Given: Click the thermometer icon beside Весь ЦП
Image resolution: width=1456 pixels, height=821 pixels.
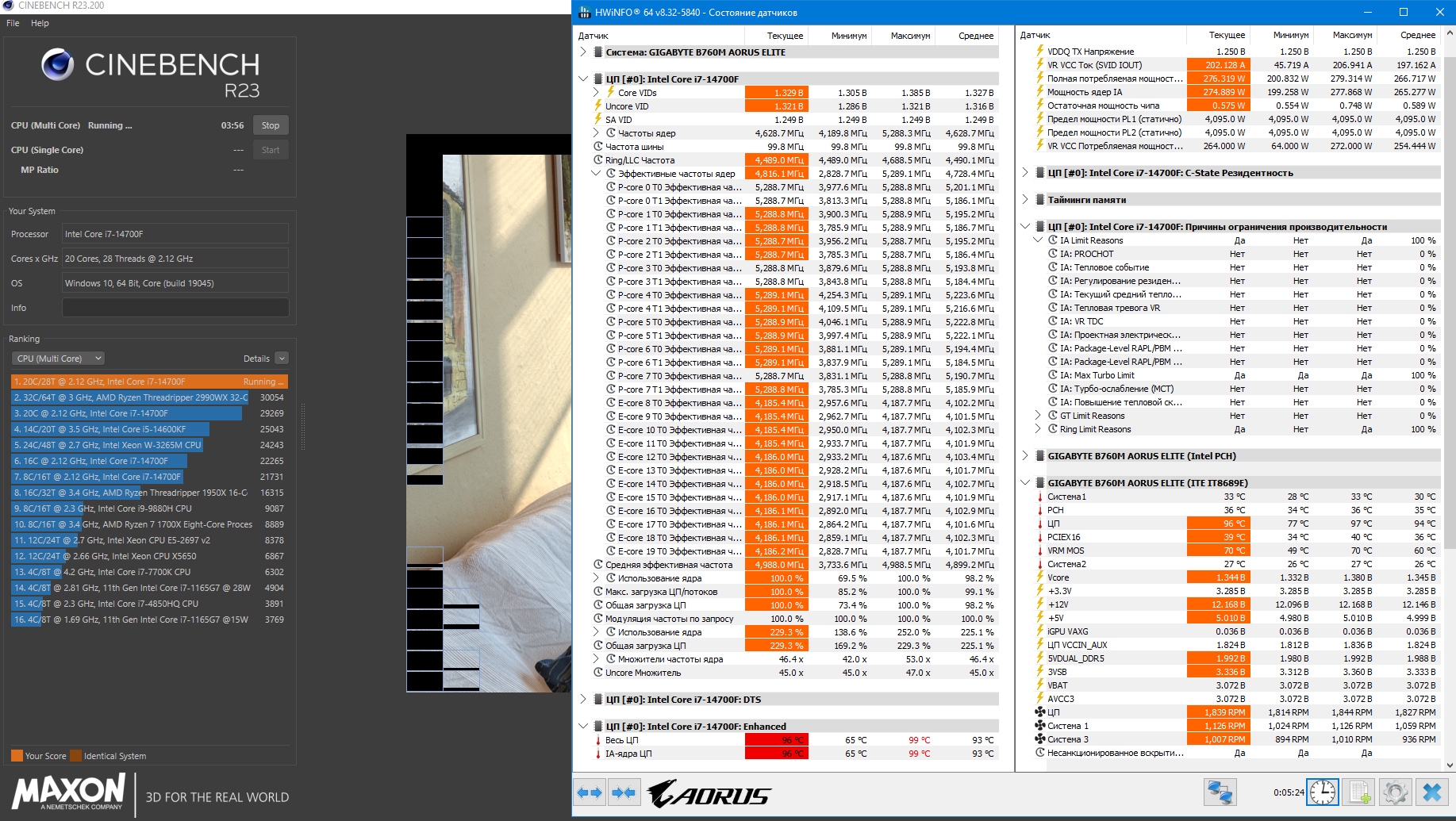Looking at the screenshot, I should pos(598,740).
